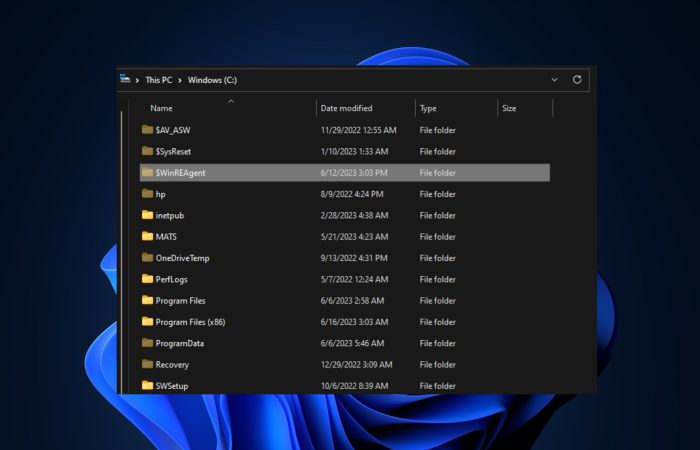Click date 5/7/2022 12:24 AM

[x=354, y=279]
